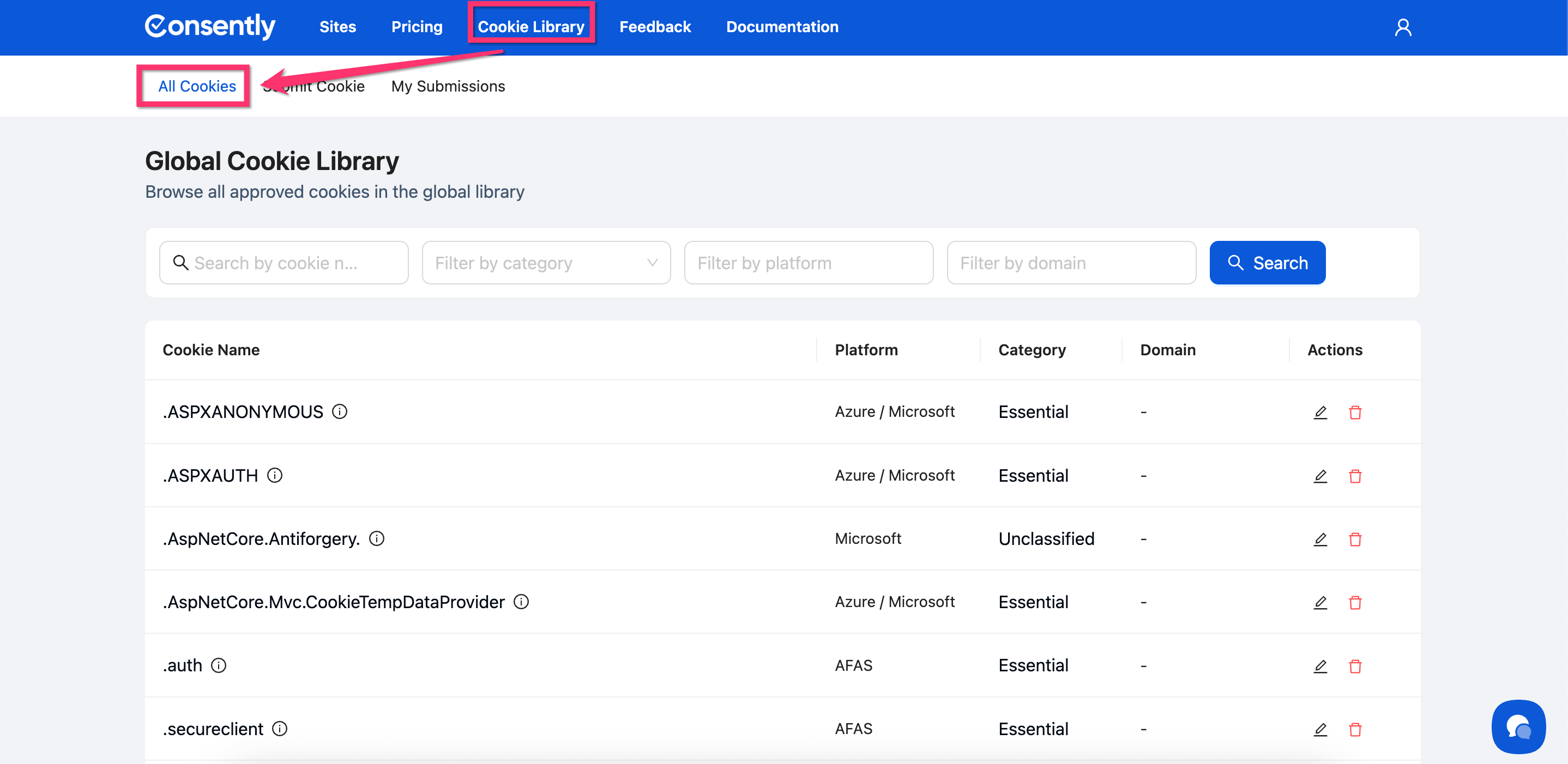Edit the .auth cookie entry
Viewport: 1568px width, 764px height.
1319,666
